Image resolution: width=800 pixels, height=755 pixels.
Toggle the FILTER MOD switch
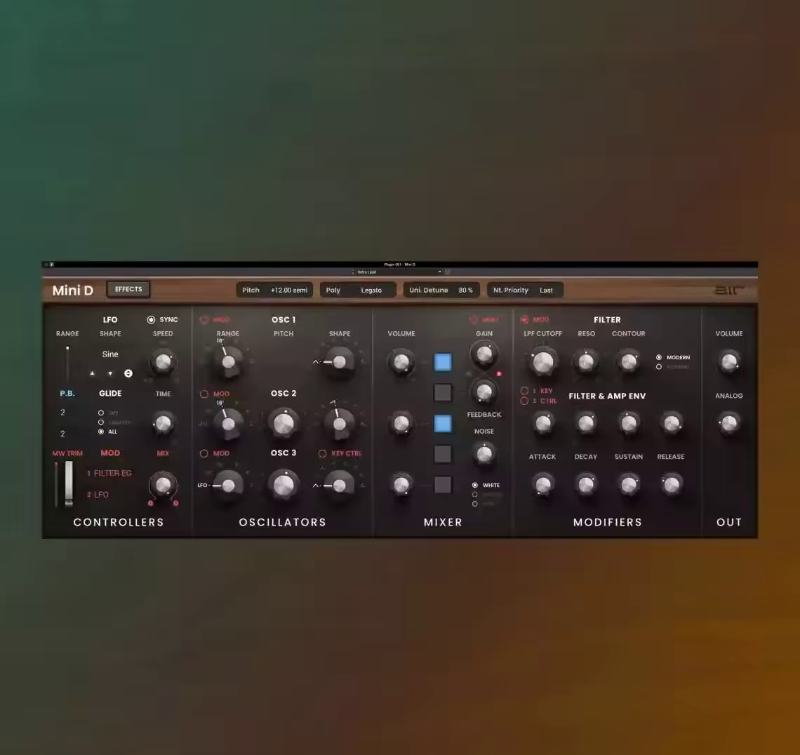[524, 320]
